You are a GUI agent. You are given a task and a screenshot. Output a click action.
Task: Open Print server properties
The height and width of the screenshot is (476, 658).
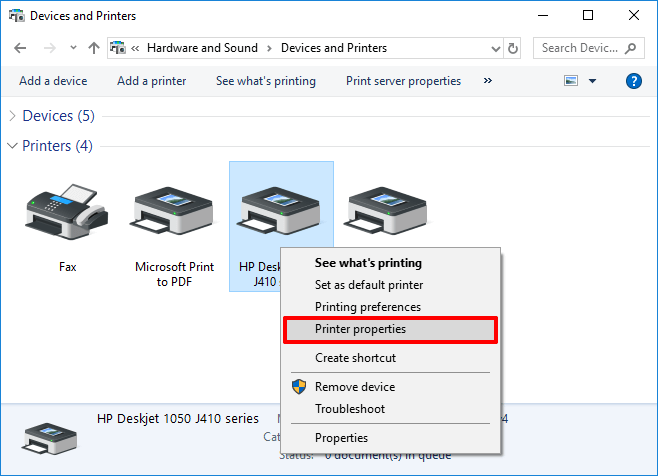(x=403, y=81)
